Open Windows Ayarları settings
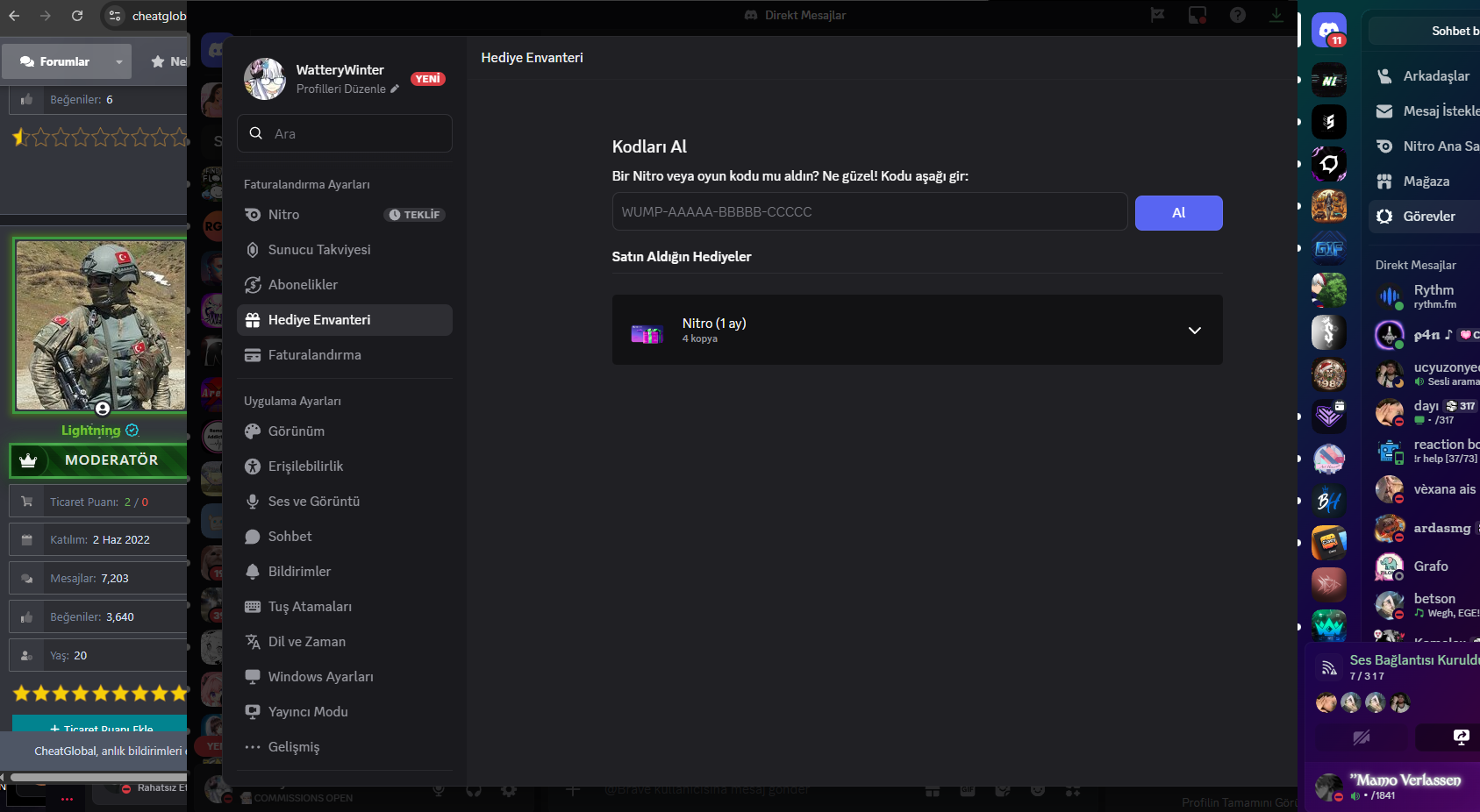 click(x=344, y=677)
